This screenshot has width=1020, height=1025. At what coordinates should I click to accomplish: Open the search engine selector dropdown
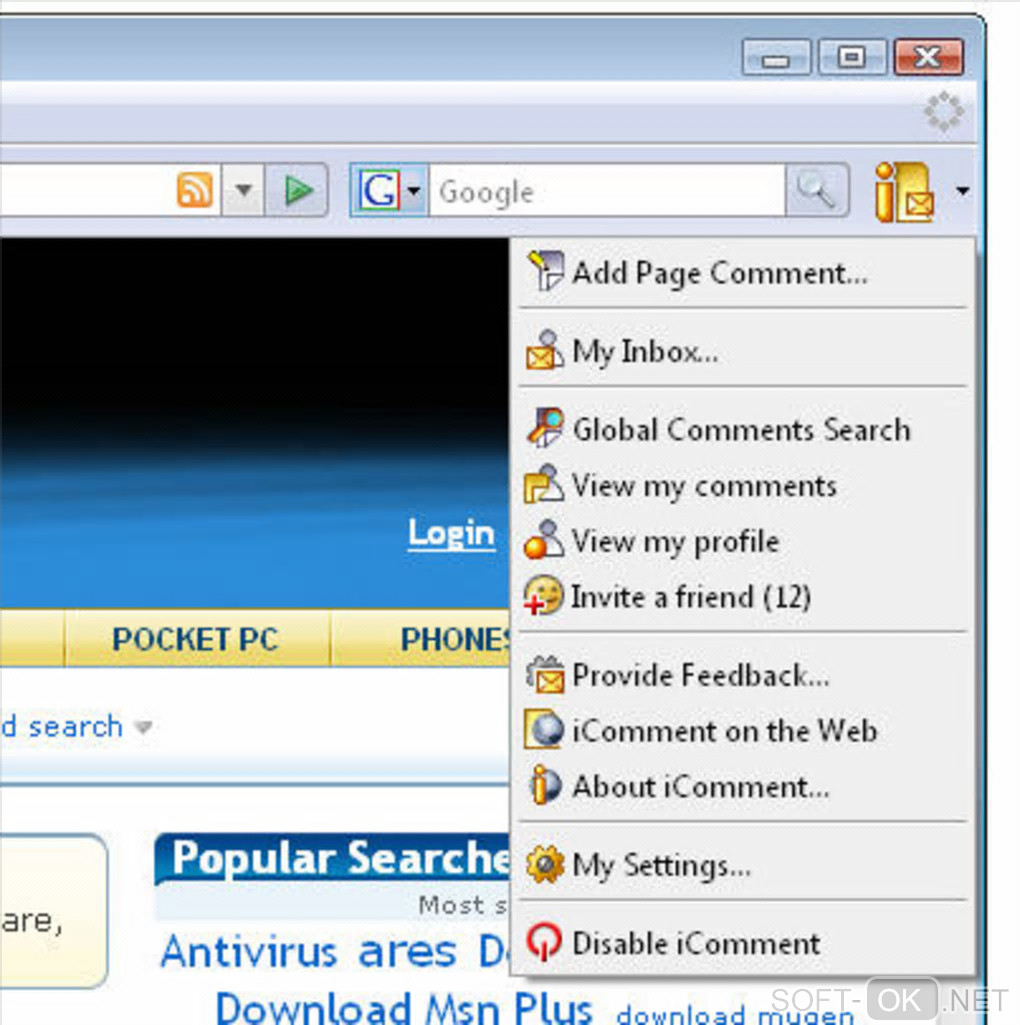pos(414,191)
